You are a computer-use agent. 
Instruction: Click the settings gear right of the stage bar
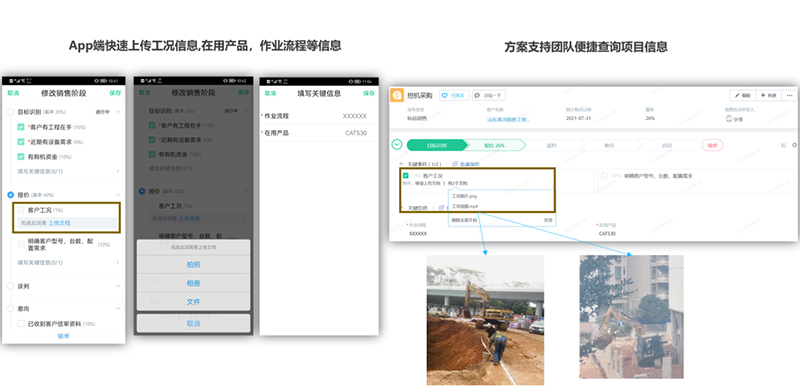click(x=795, y=145)
